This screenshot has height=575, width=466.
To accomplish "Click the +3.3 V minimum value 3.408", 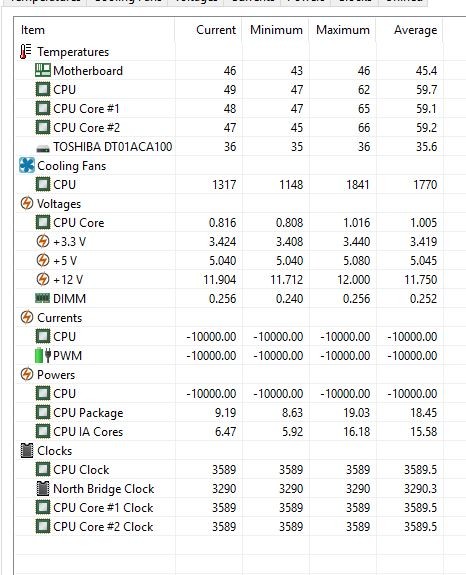I will 290,242.
